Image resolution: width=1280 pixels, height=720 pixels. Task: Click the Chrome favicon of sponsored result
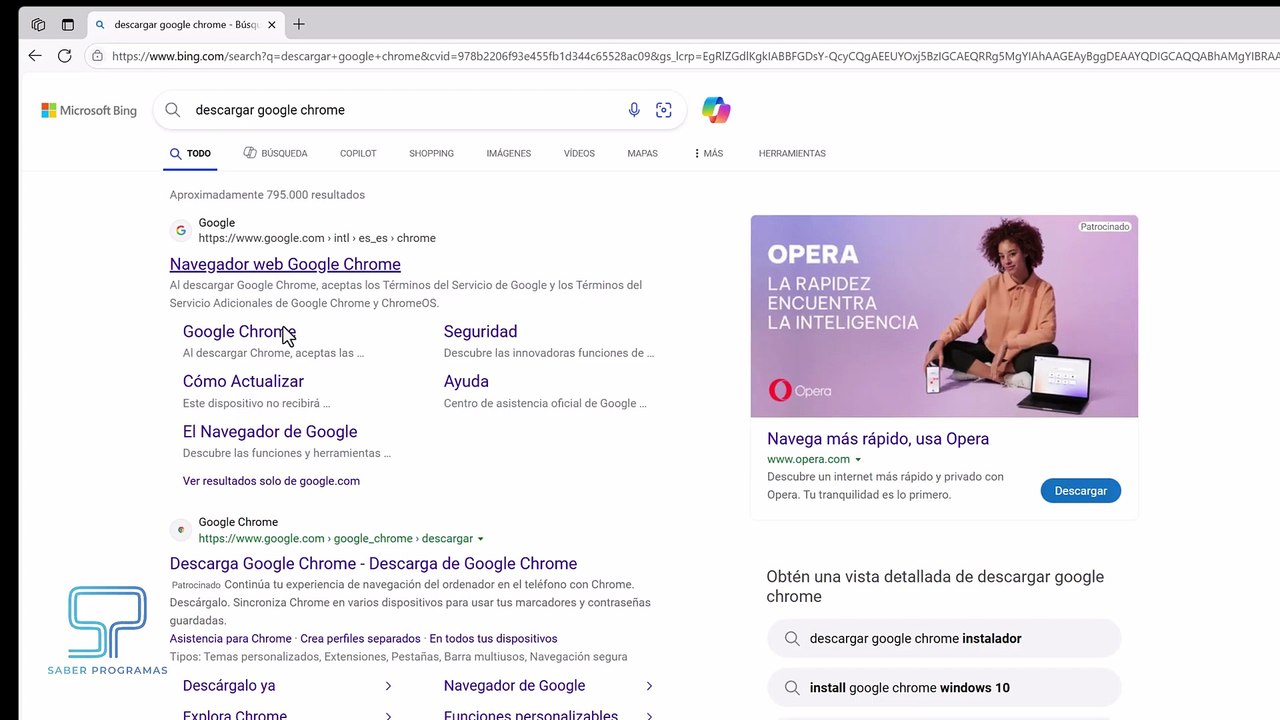(x=181, y=530)
